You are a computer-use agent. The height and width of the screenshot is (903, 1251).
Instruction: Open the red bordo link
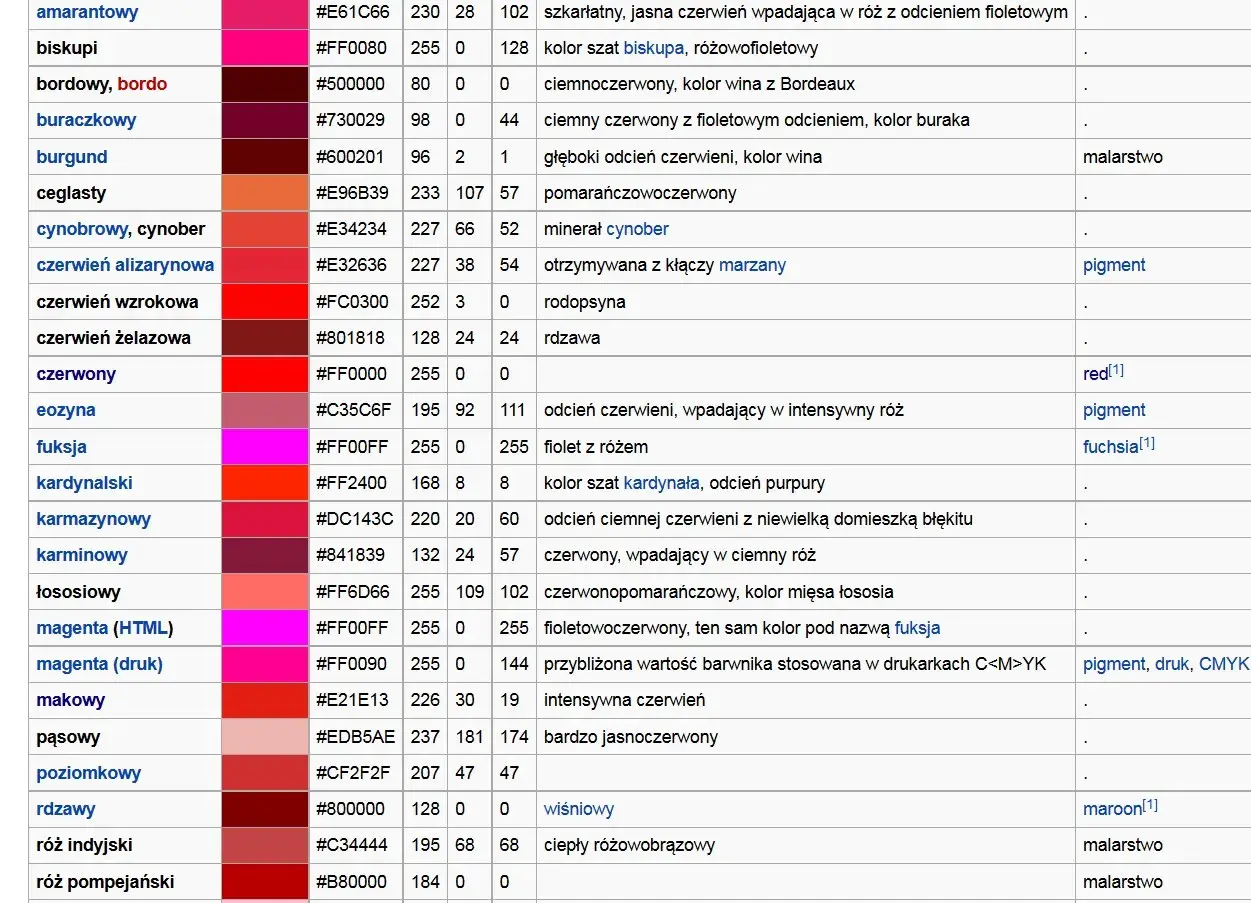click(142, 84)
